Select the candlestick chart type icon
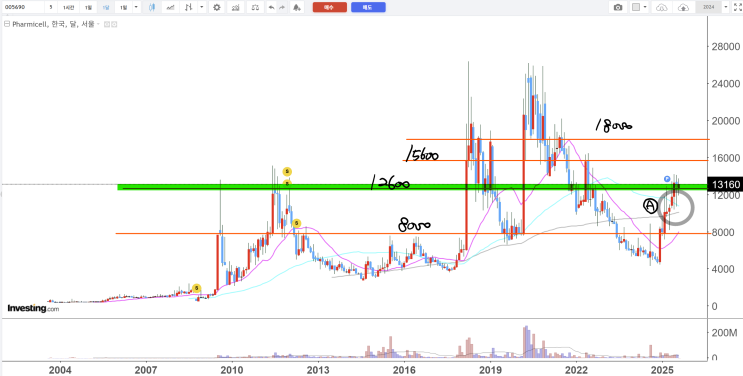Screen dimensions: 743x376 (152, 7)
